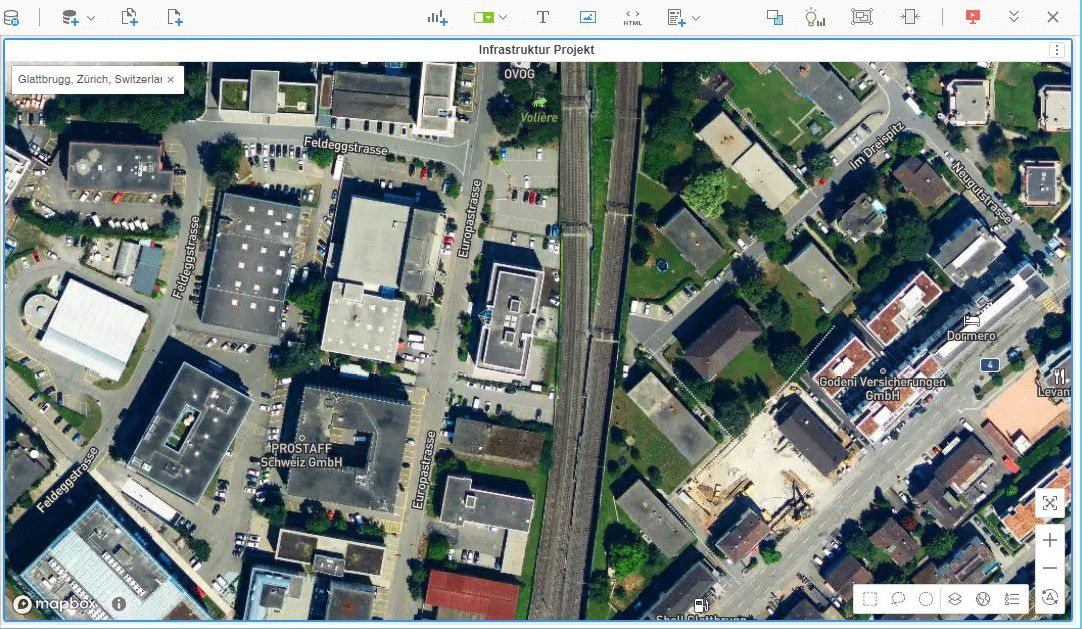Click the Mapbox attribution link
This screenshot has width=1082, height=629.
tap(54, 604)
